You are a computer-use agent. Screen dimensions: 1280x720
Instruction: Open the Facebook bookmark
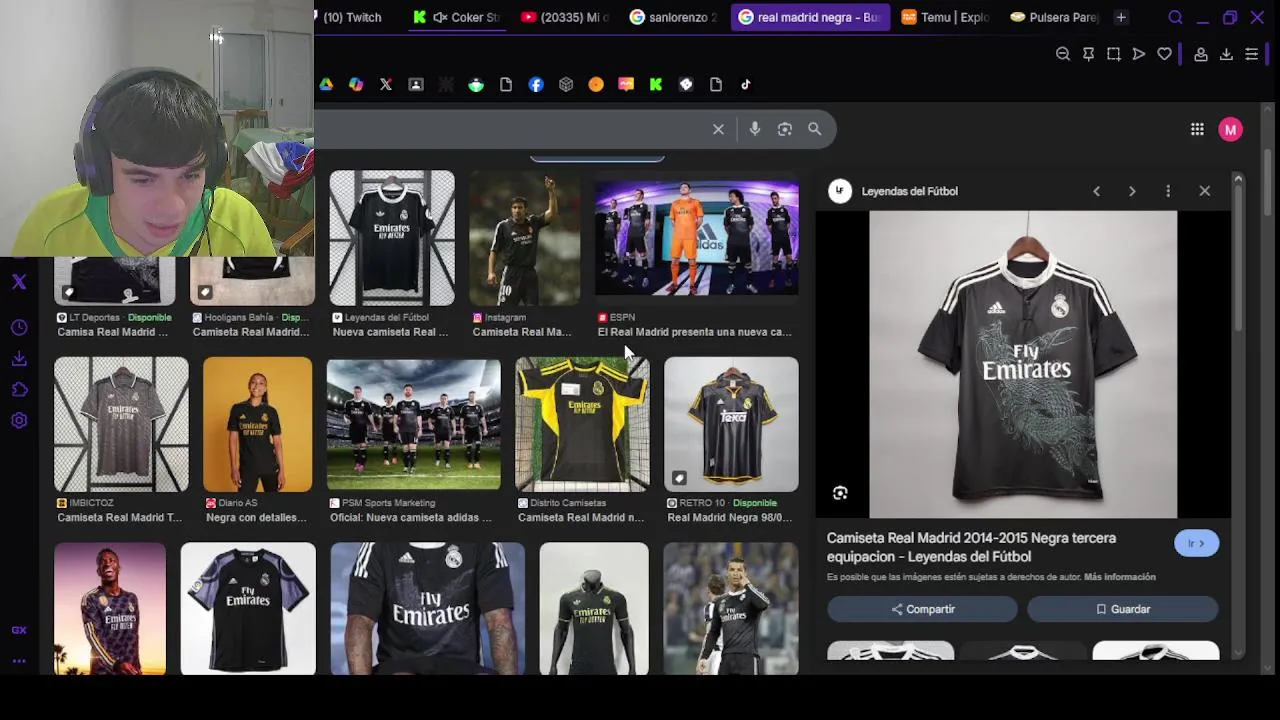click(536, 85)
